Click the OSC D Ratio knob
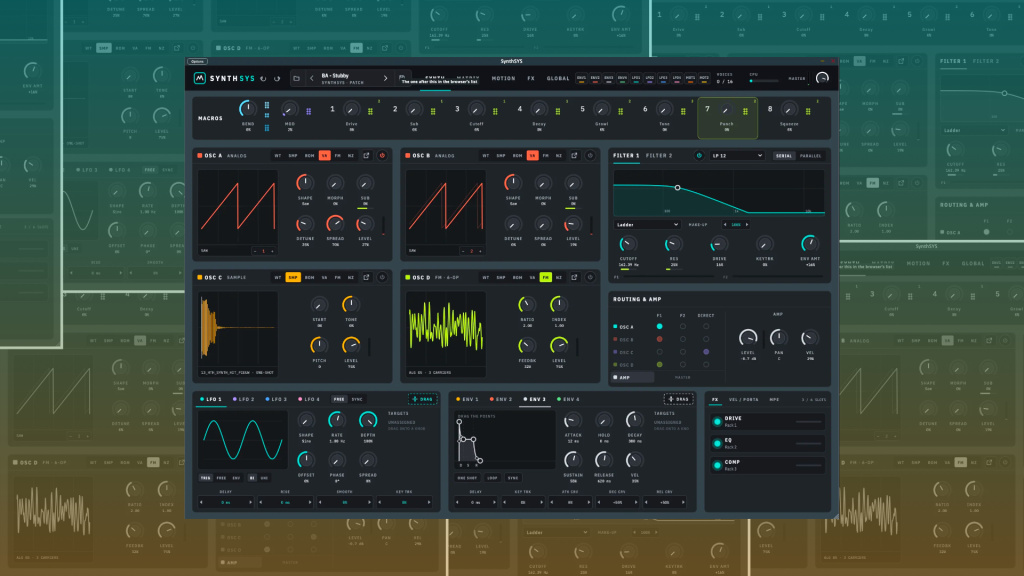 (x=526, y=304)
